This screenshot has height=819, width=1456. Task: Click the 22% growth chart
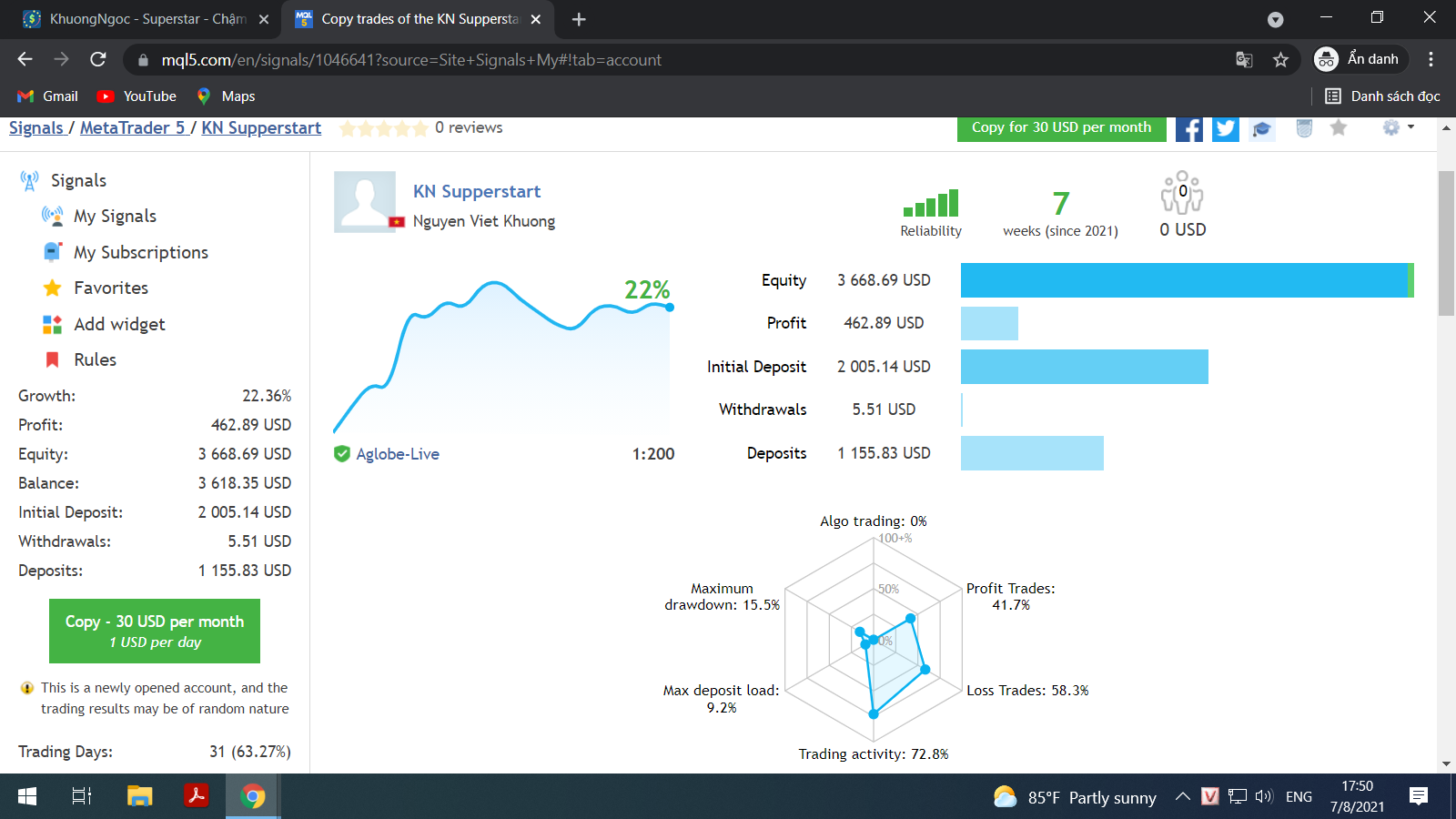503,355
